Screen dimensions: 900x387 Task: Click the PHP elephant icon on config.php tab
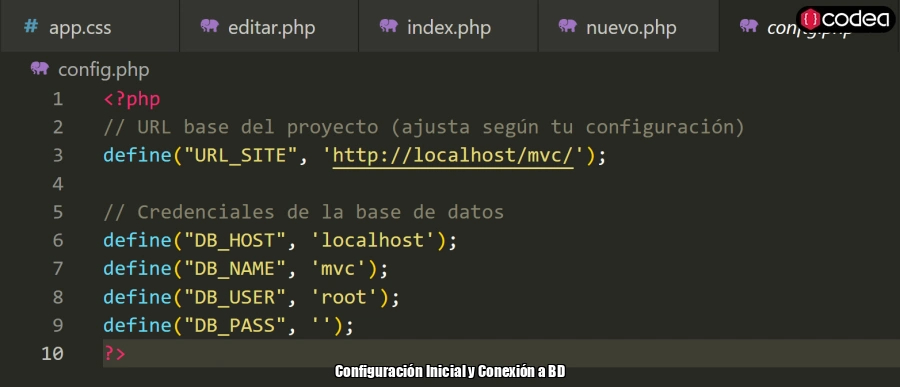(748, 26)
